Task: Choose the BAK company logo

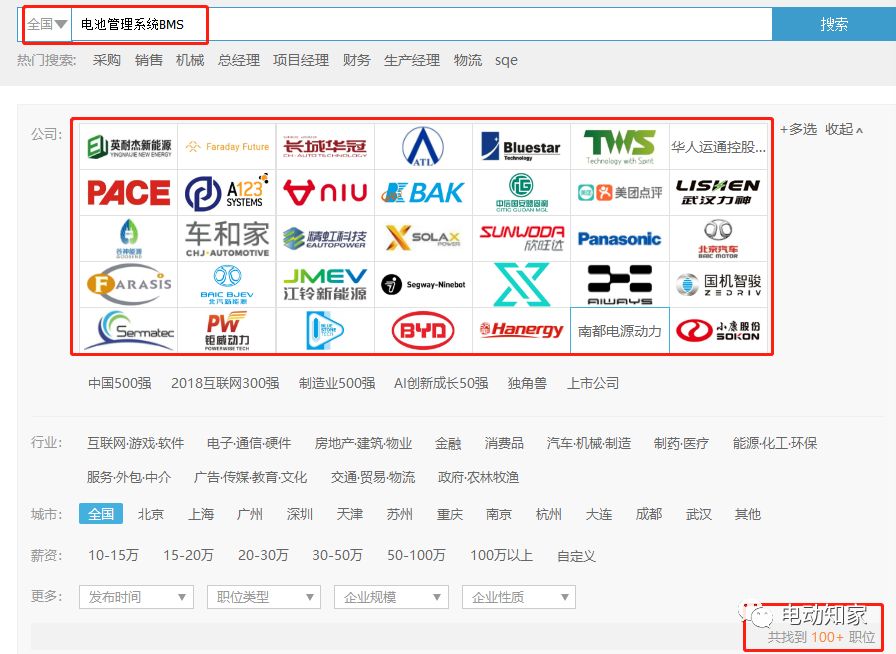Action: (x=423, y=193)
